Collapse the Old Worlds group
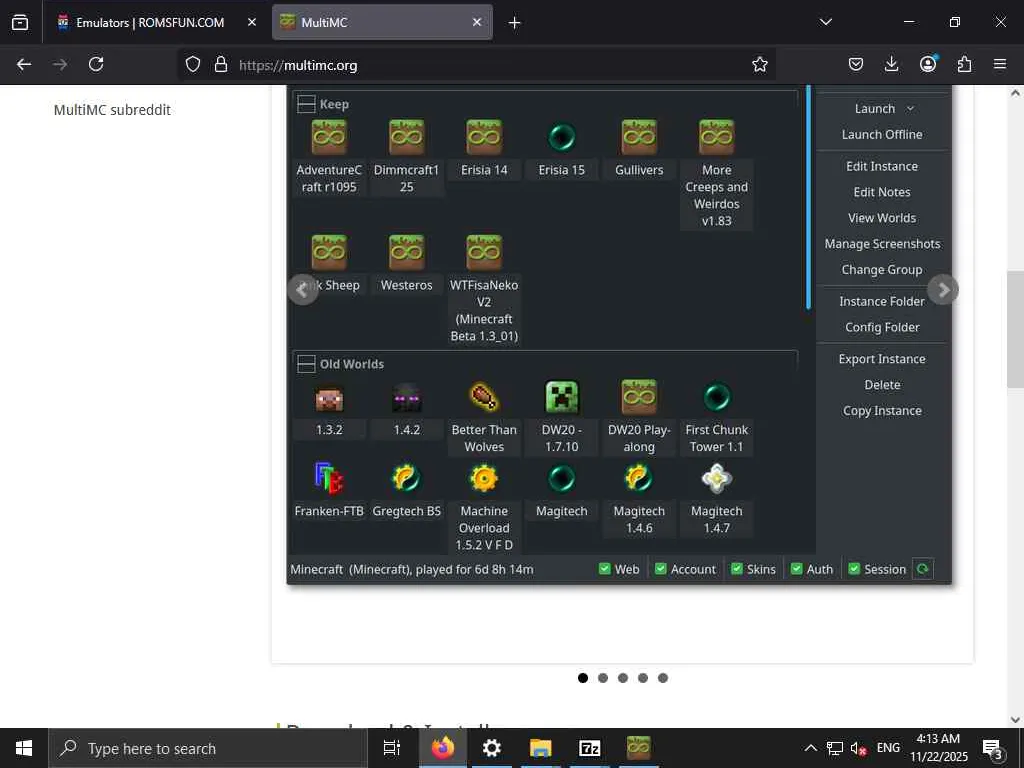The image size is (1024, 768). coord(306,364)
